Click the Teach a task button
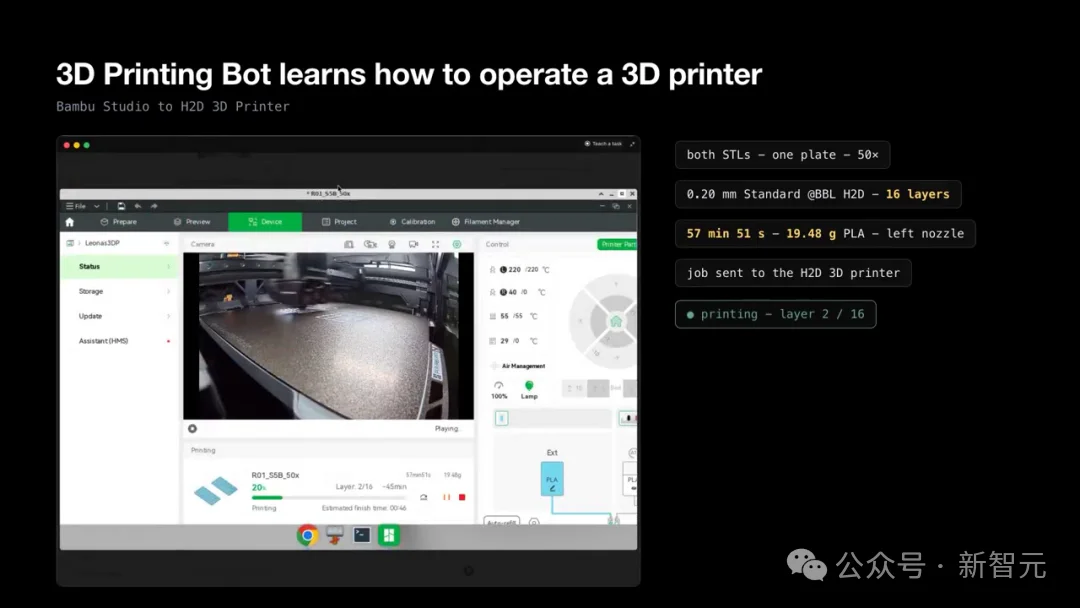 pos(603,144)
